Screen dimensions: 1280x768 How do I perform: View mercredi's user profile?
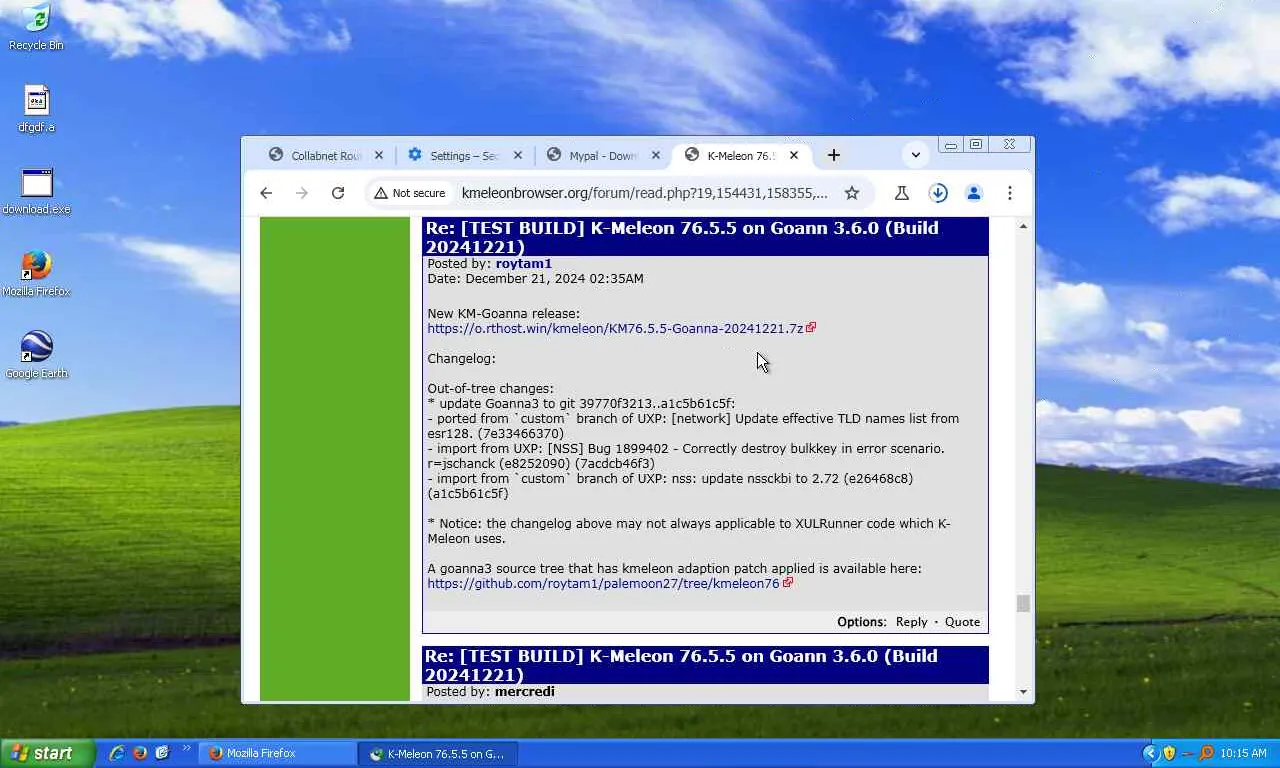pyautogui.click(x=524, y=692)
